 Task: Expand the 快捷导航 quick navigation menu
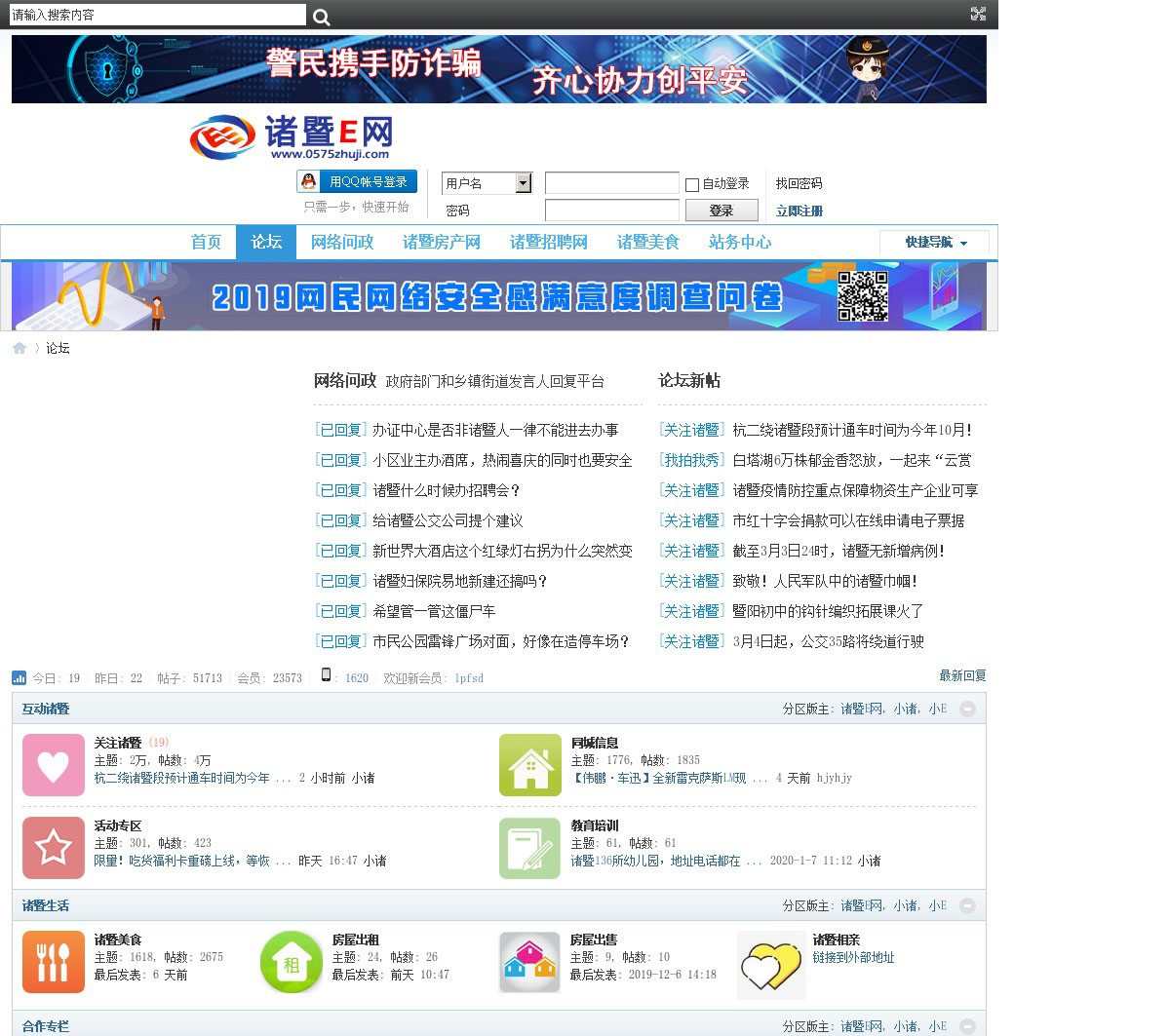(x=935, y=243)
